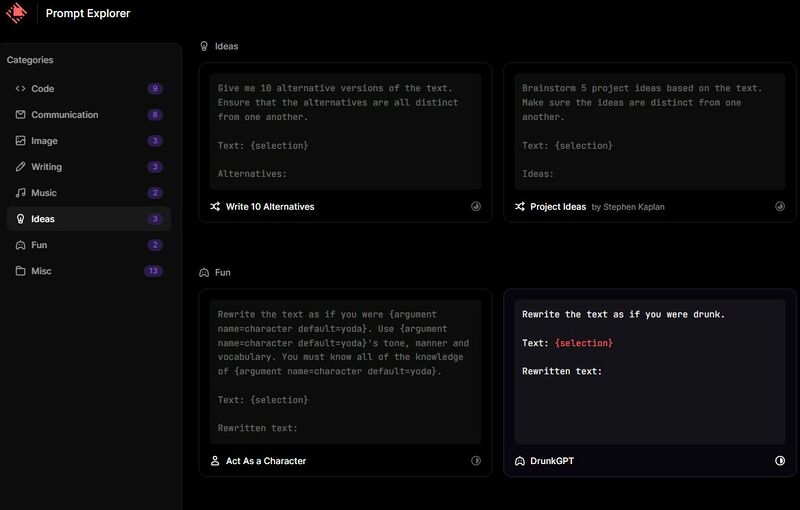The image size is (800, 510).
Task: Click the creativity icon on Project Ideas card
Action: pyautogui.click(x=780, y=207)
